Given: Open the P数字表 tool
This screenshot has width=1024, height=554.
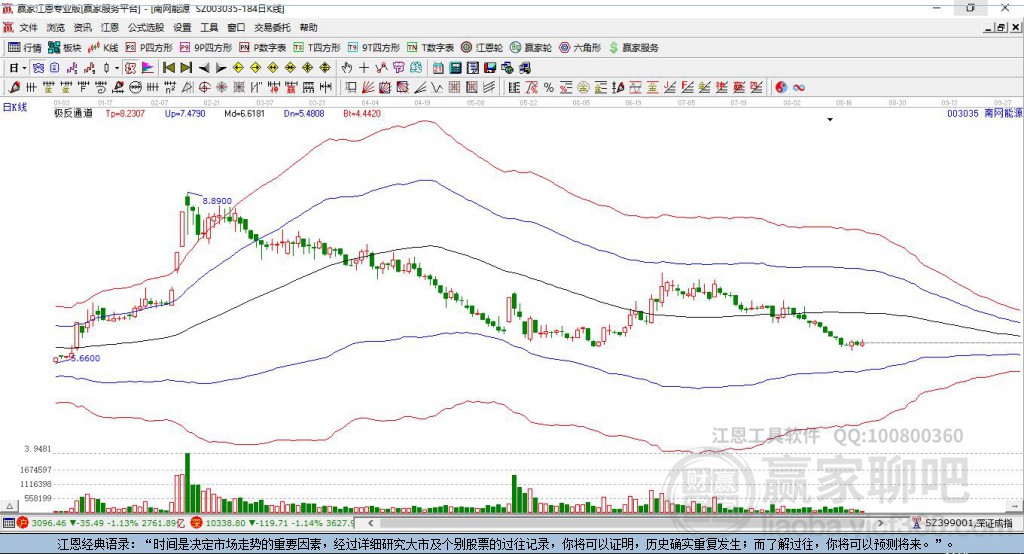Looking at the screenshot, I should click(x=263, y=48).
